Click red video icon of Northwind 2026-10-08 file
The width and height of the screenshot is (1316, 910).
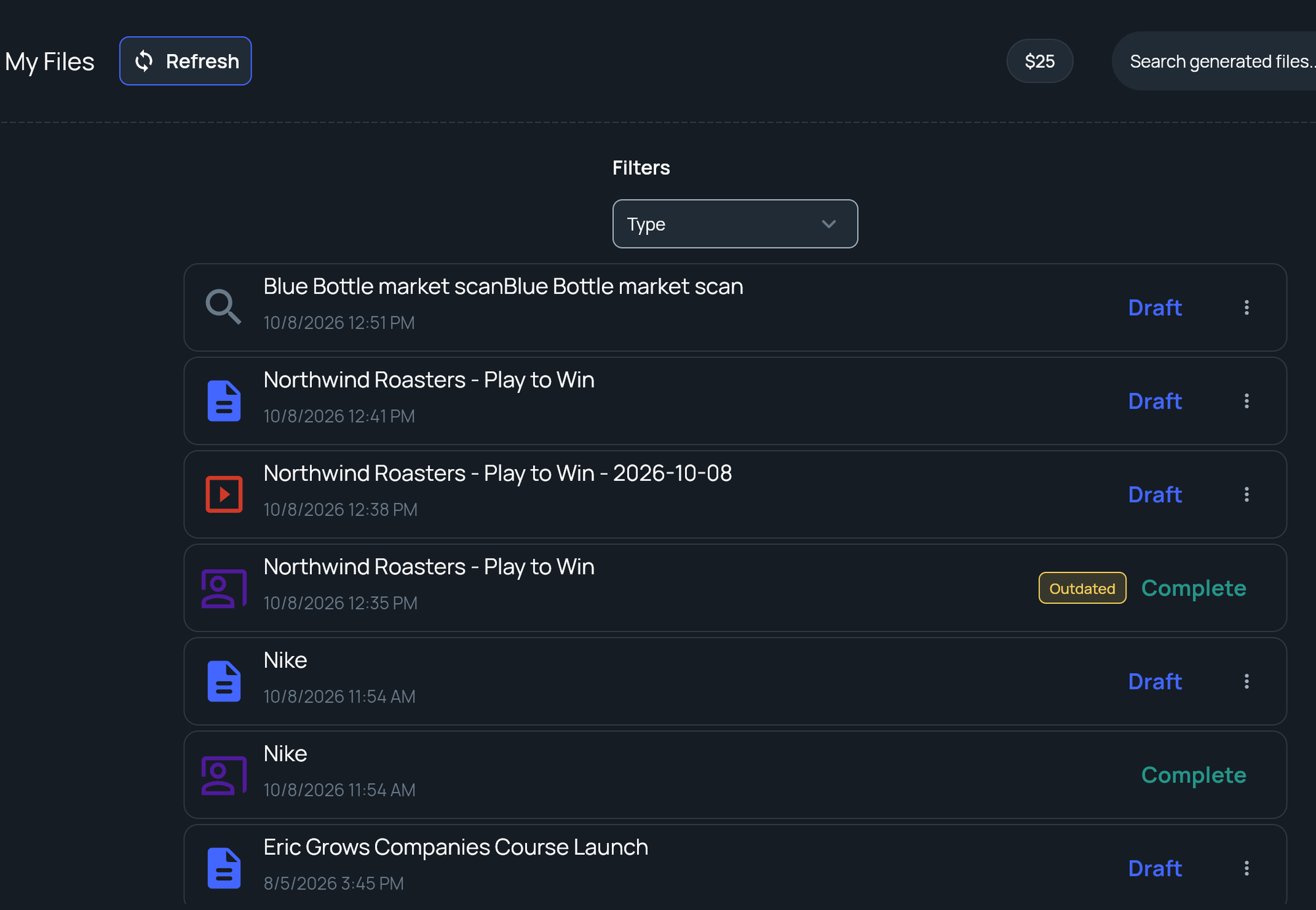point(224,493)
